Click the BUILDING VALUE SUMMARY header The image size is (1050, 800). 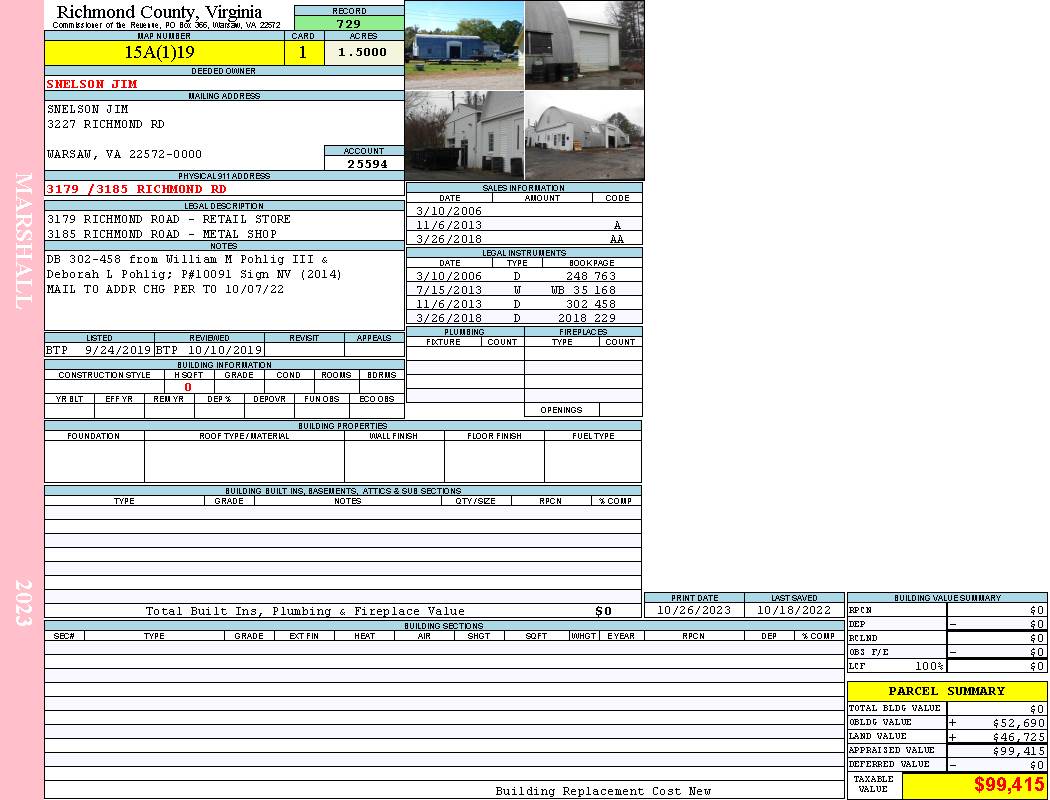pos(947,598)
